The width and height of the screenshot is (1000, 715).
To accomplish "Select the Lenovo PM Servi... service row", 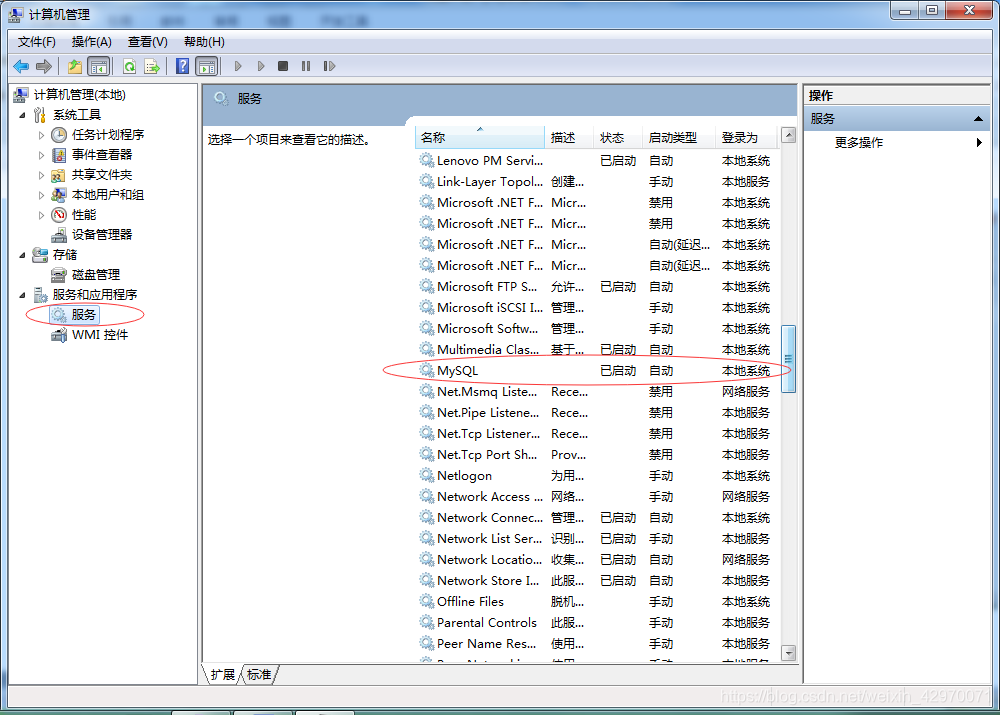I will tap(598, 161).
